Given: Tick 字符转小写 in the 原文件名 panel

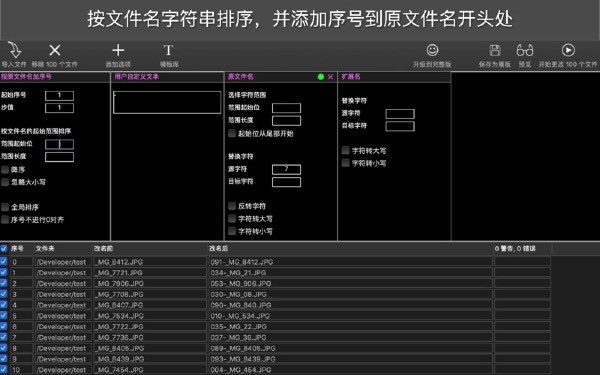Looking at the screenshot, I should (232, 231).
